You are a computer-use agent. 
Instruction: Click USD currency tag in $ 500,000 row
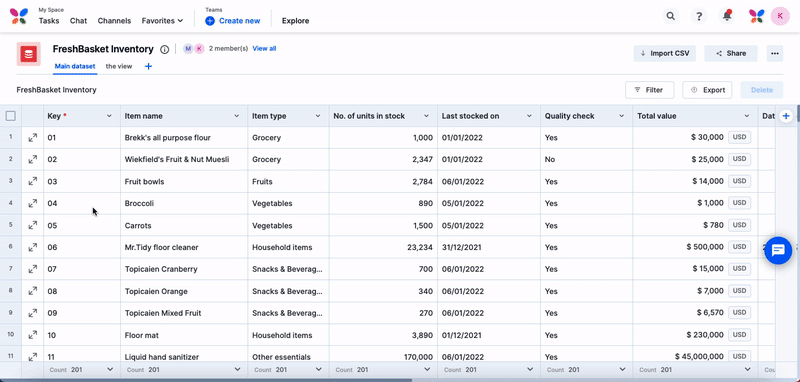[x=739, y=247]
